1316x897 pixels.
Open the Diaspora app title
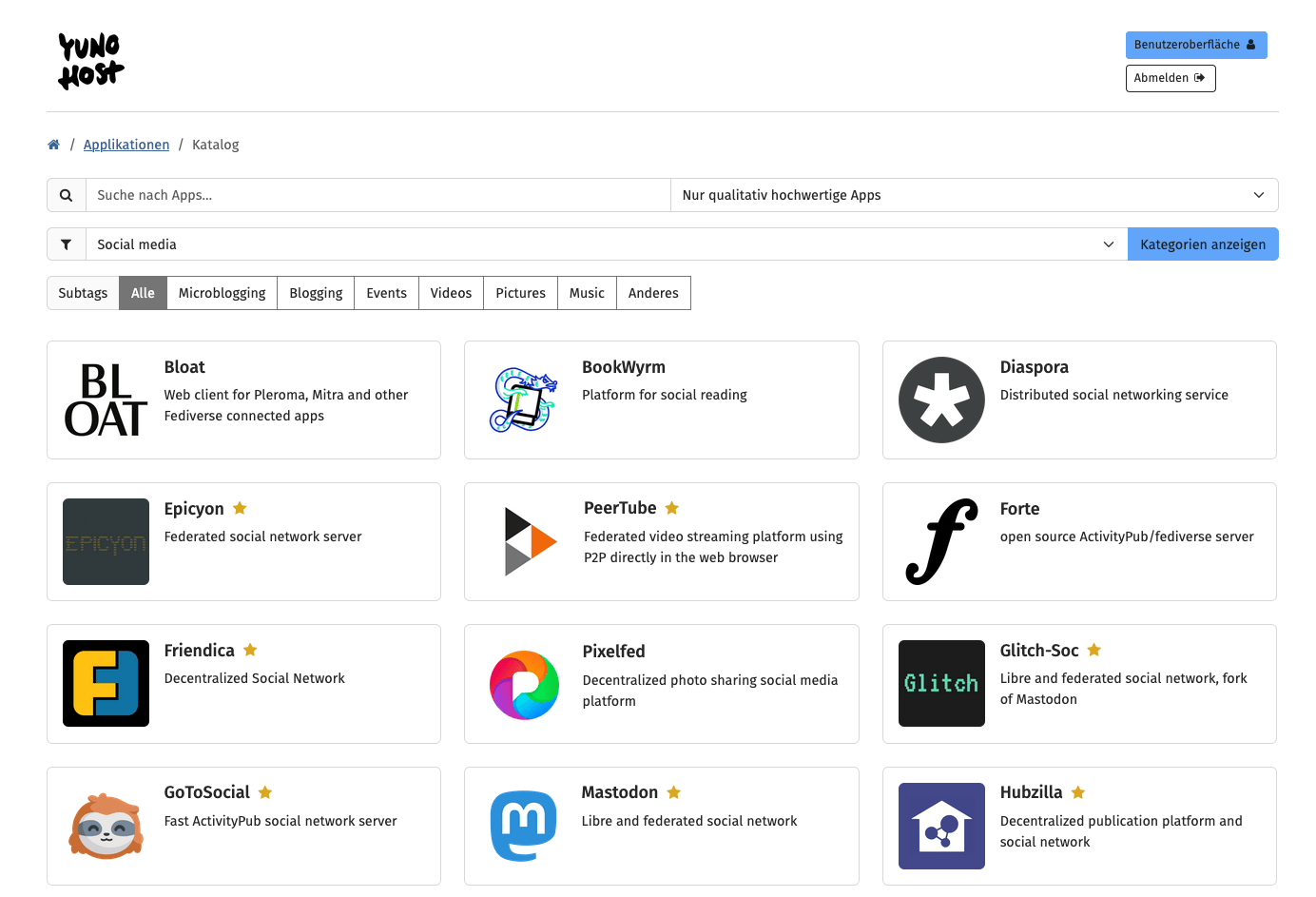1035,367
